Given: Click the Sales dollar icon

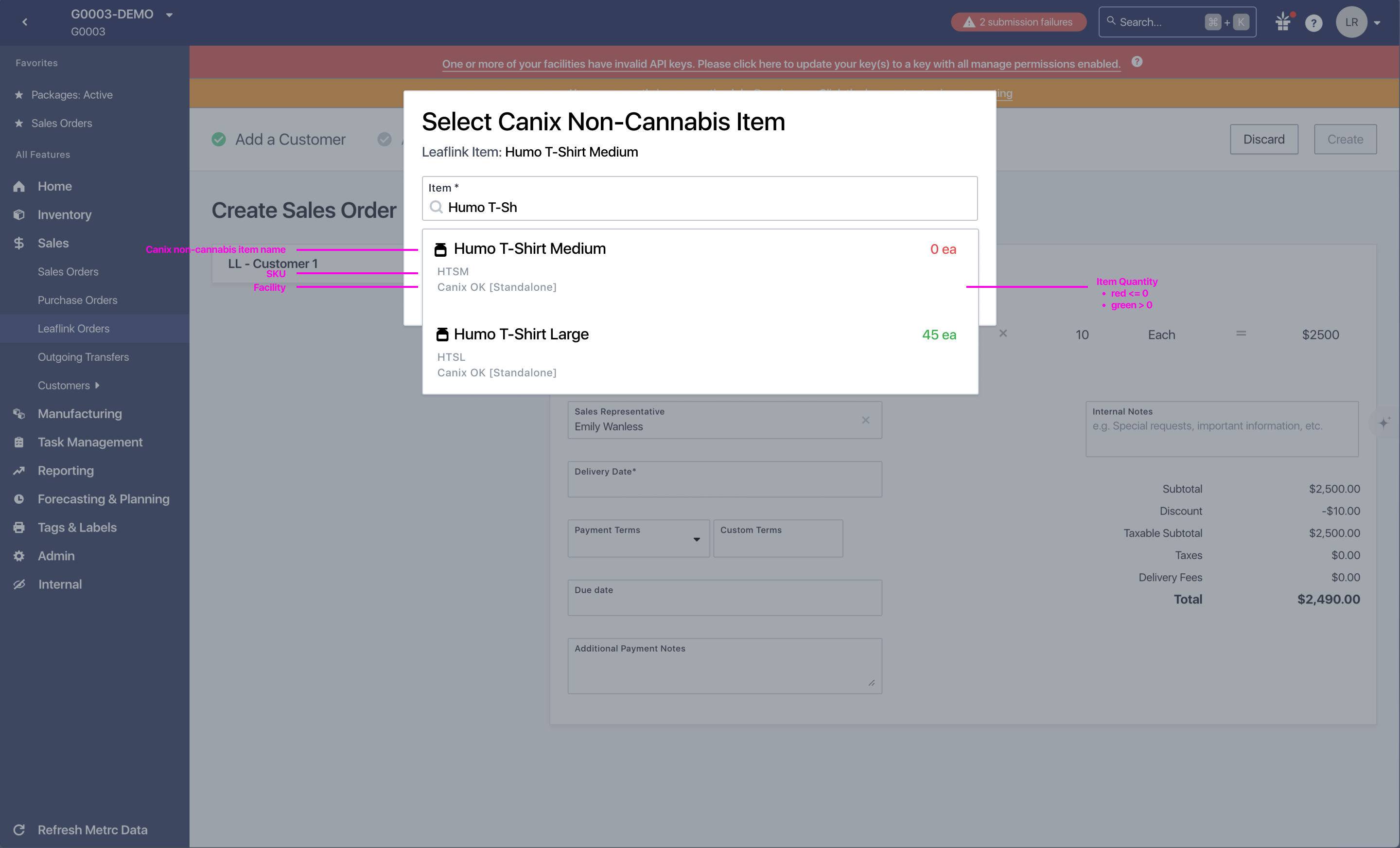Looking at the screenshot, I should tap(19, 243).
